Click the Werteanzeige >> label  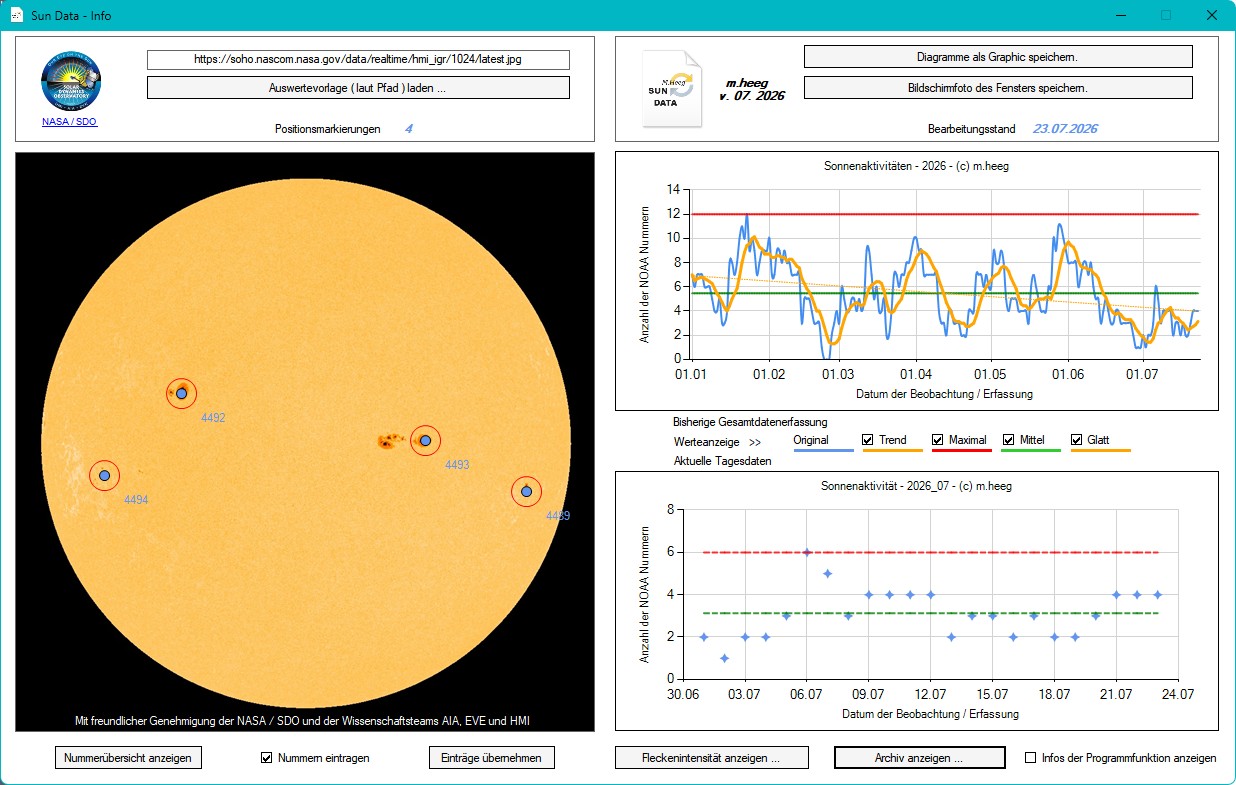click(x=717, y=441)
